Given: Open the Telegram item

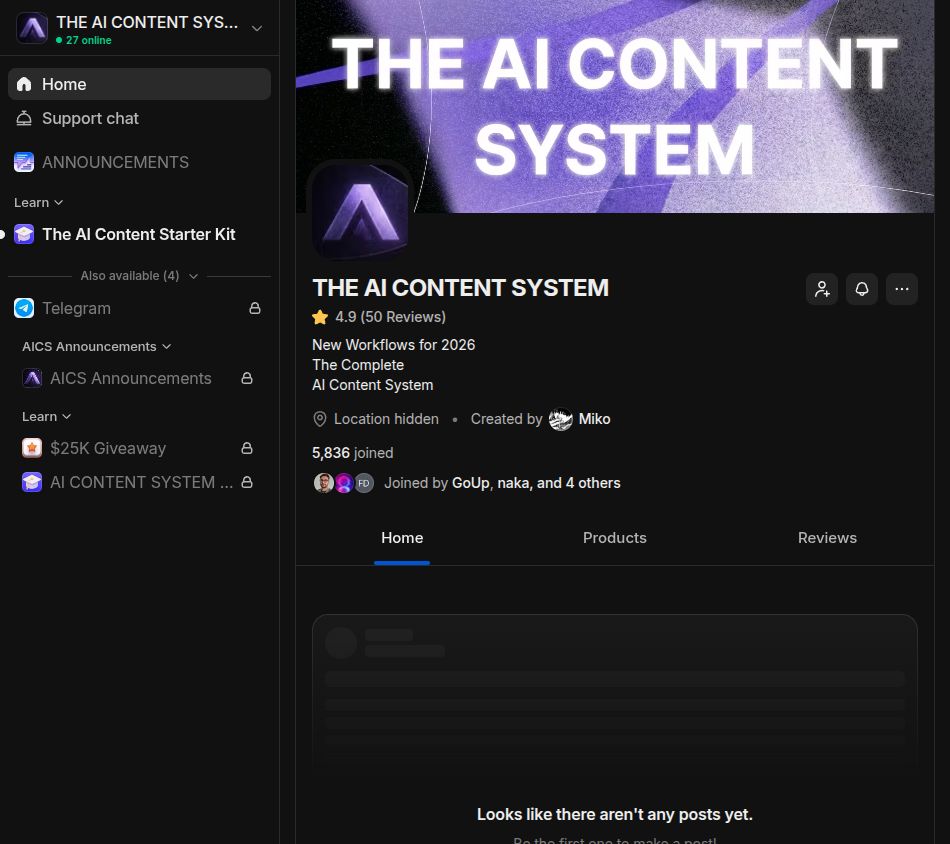Looking at the screenshot, I should coord(139,308).
